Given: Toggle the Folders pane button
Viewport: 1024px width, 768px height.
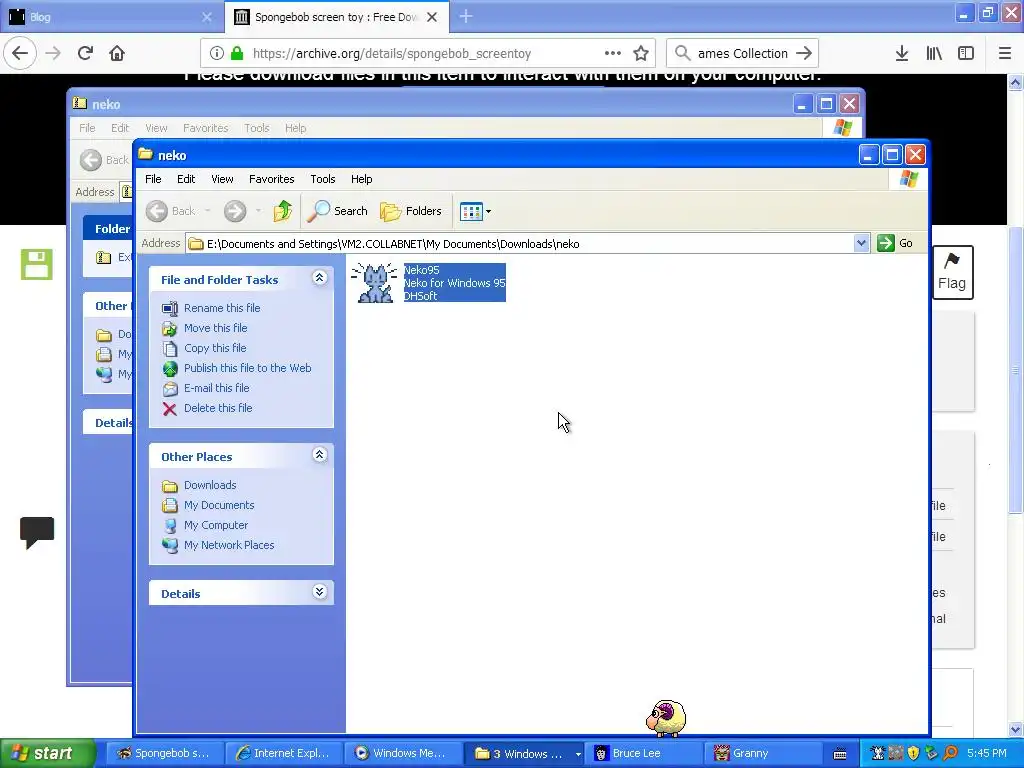Looking at the screenshot, I should [x=411, y=211].
